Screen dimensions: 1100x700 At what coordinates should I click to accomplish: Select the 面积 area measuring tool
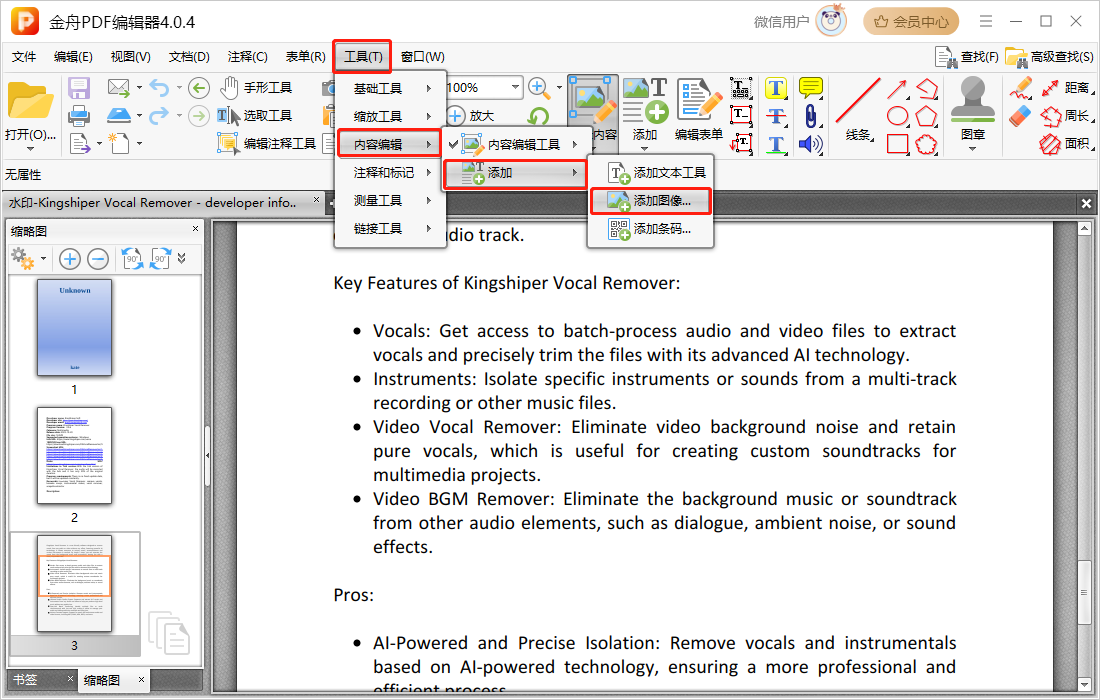(1066, 144)
